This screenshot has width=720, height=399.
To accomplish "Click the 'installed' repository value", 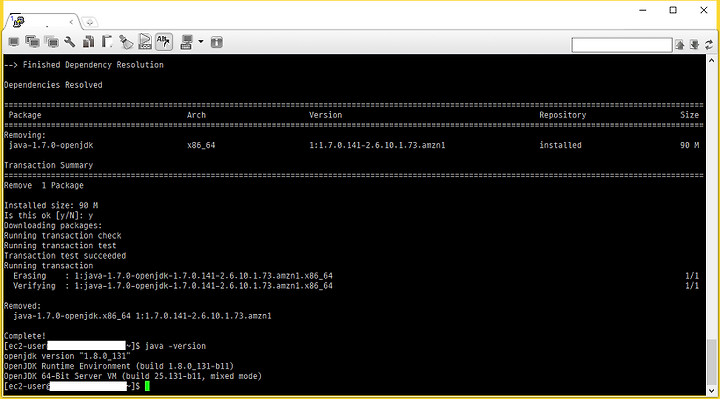I will [x=560, y=145].
